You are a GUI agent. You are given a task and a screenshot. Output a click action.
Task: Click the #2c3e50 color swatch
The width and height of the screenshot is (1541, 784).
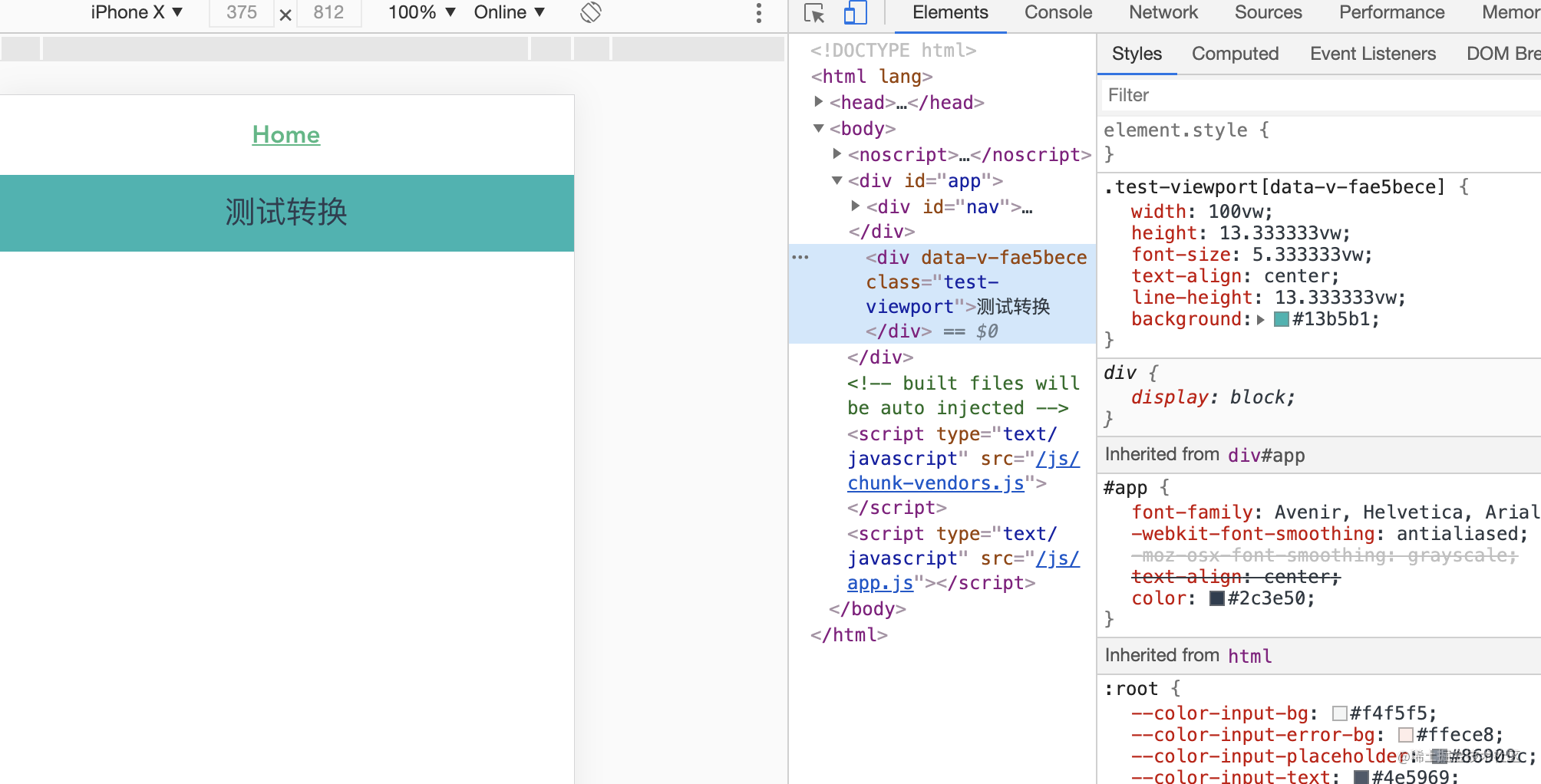pyautogui.click(x=1216, y=598)
